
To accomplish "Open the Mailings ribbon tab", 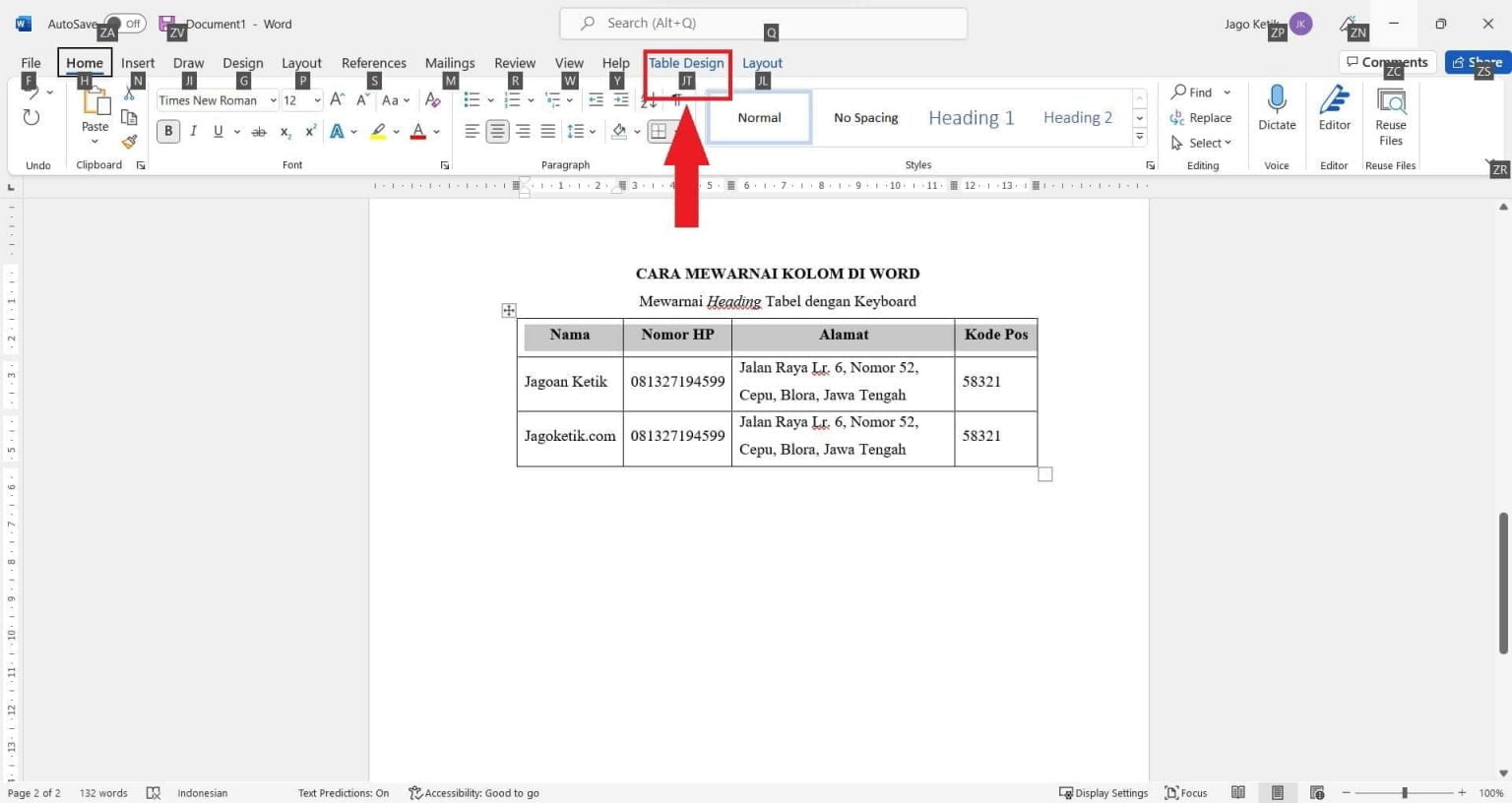I will coord(449,62).
